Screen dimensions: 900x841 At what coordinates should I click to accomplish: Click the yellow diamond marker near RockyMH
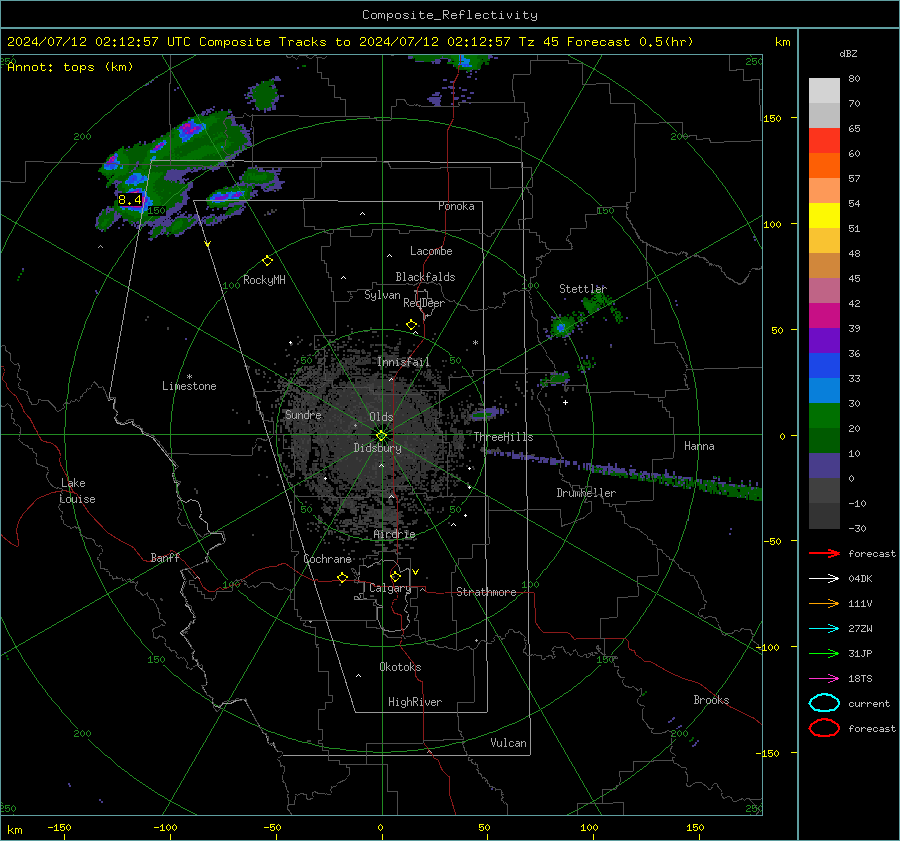point(267,261)
